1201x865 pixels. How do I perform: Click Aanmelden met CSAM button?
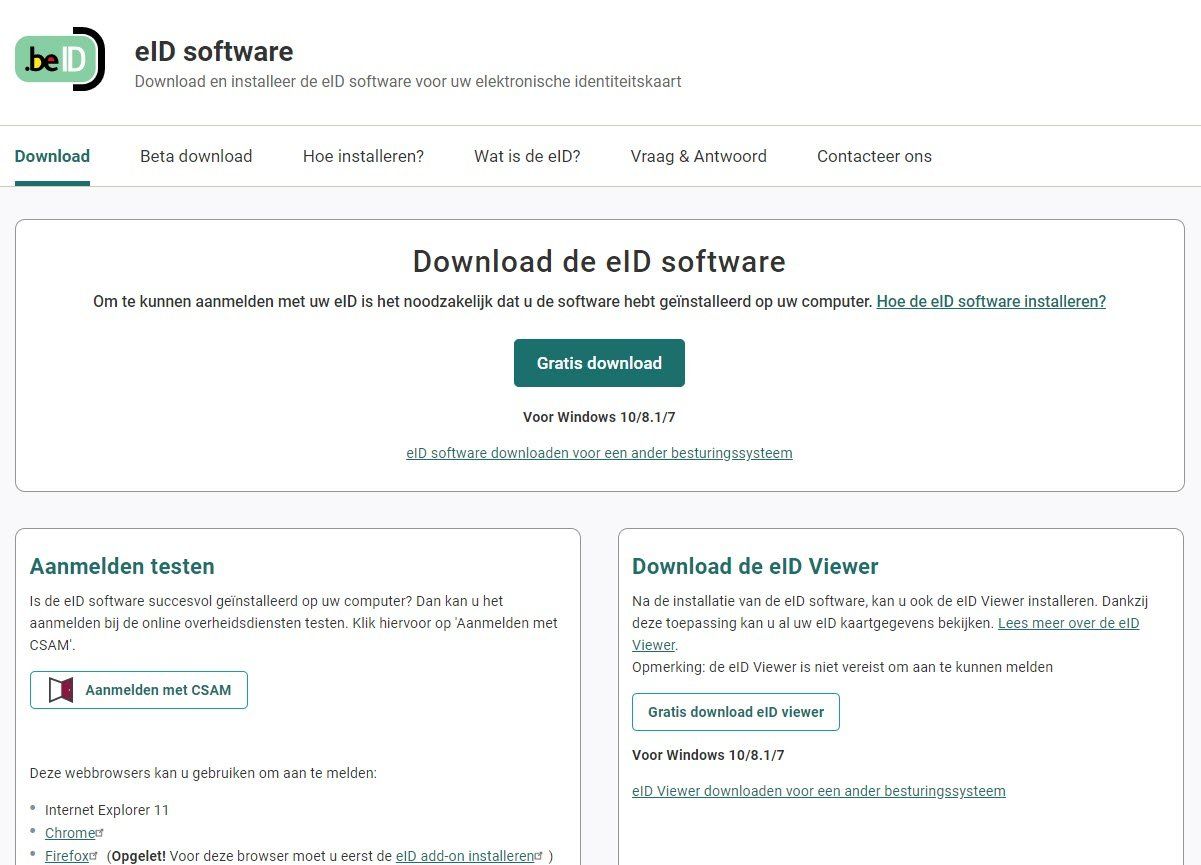[139, 690]
